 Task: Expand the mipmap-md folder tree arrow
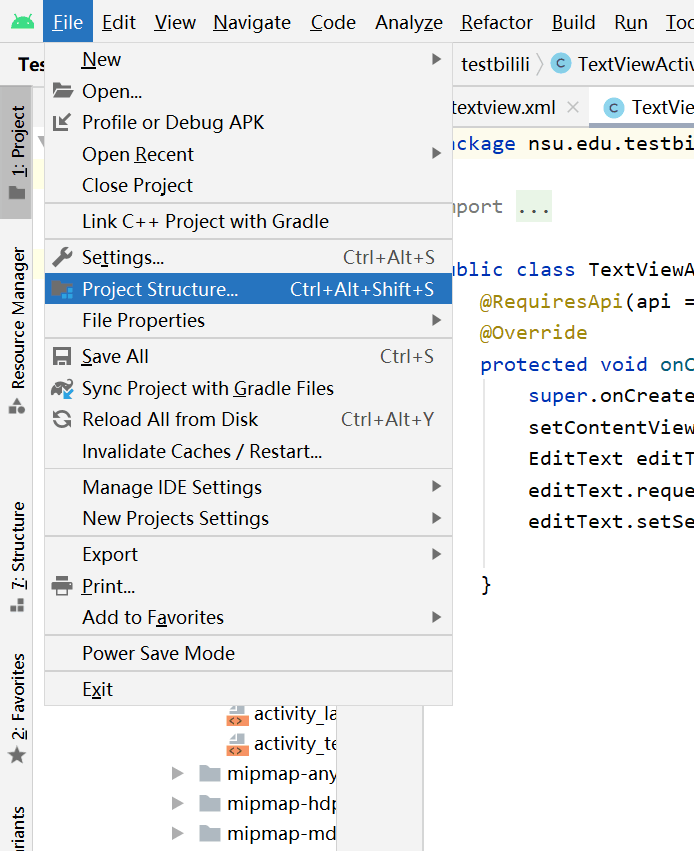tap(177, 833)
